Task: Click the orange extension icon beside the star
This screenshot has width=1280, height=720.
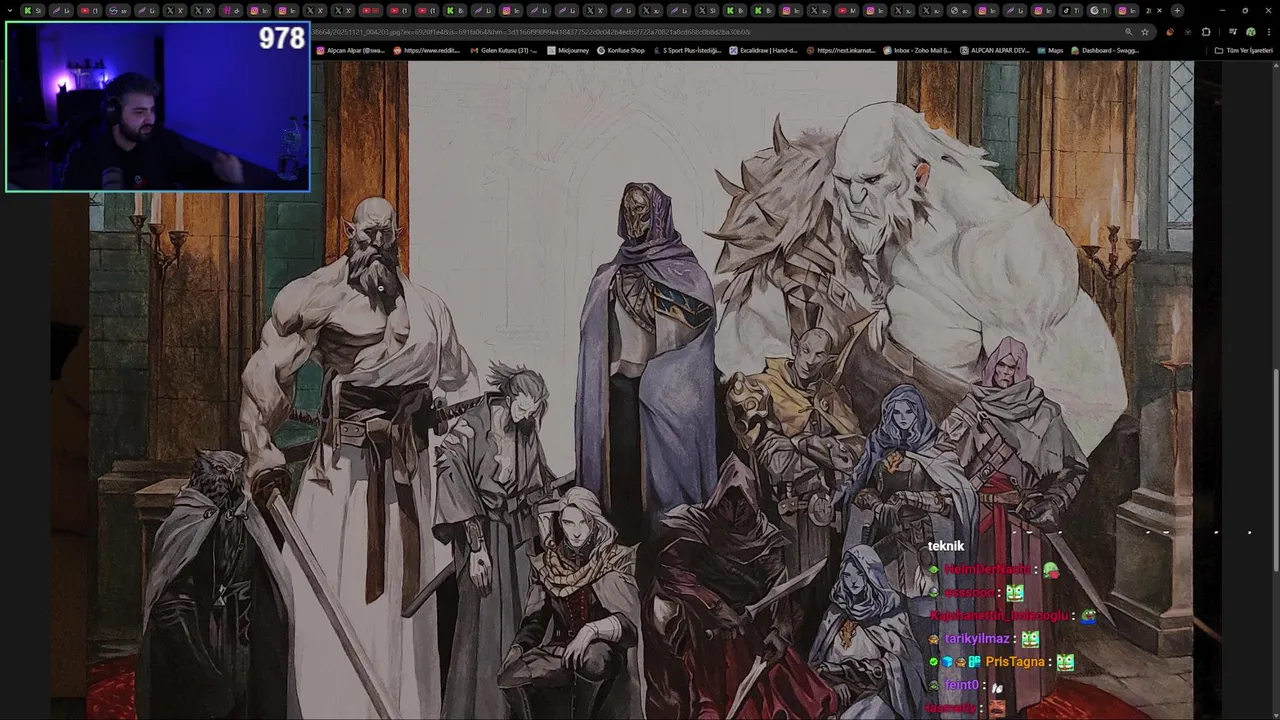Action: tap(1170, 32)
